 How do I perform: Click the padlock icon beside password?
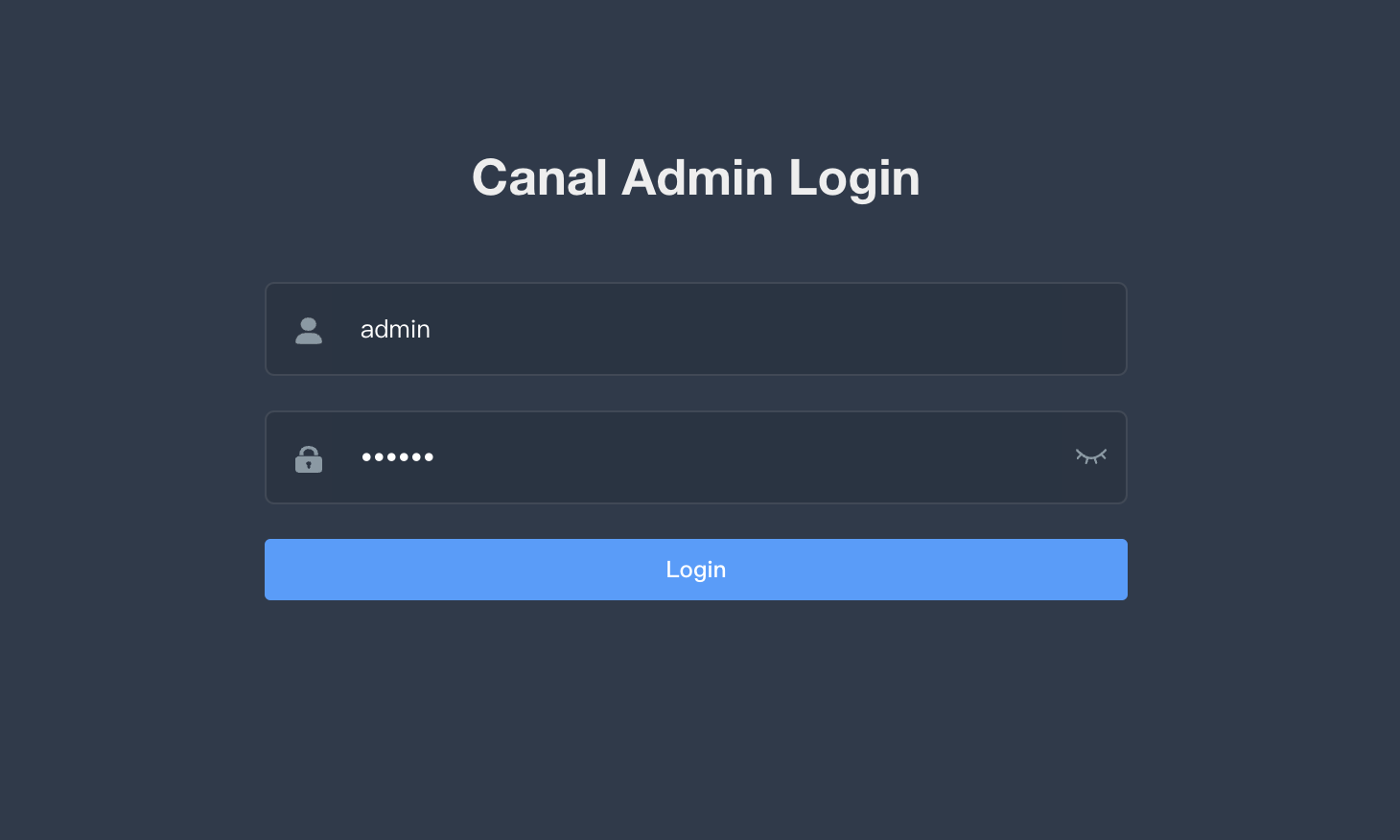tap(309, 459)
